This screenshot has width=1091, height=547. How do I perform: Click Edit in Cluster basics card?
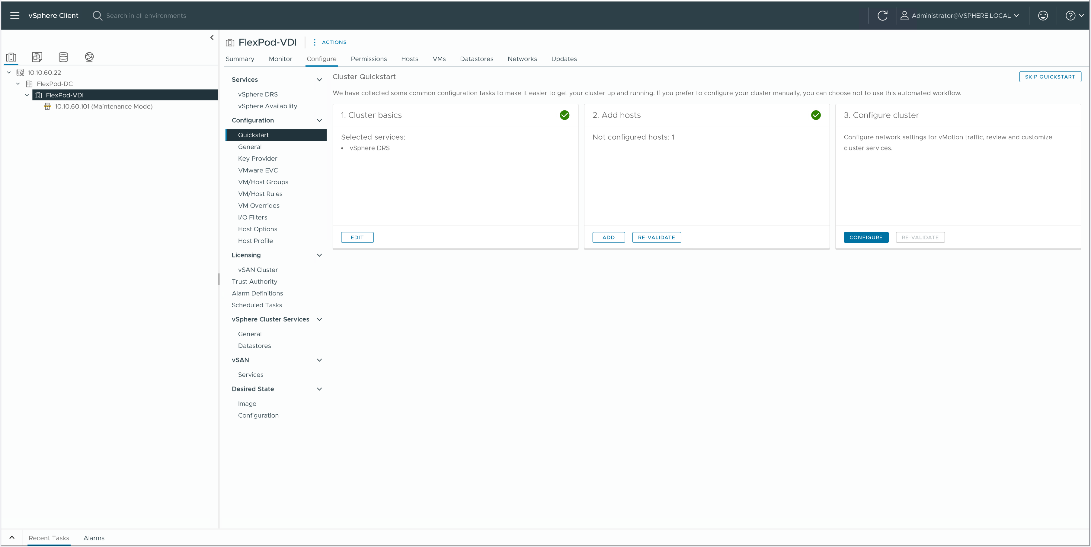click(x=358, y=237)
